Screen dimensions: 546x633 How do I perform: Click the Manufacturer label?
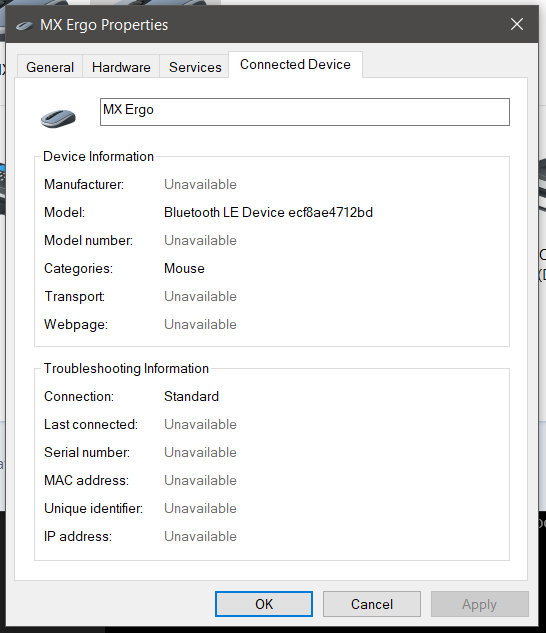(84, 184)
